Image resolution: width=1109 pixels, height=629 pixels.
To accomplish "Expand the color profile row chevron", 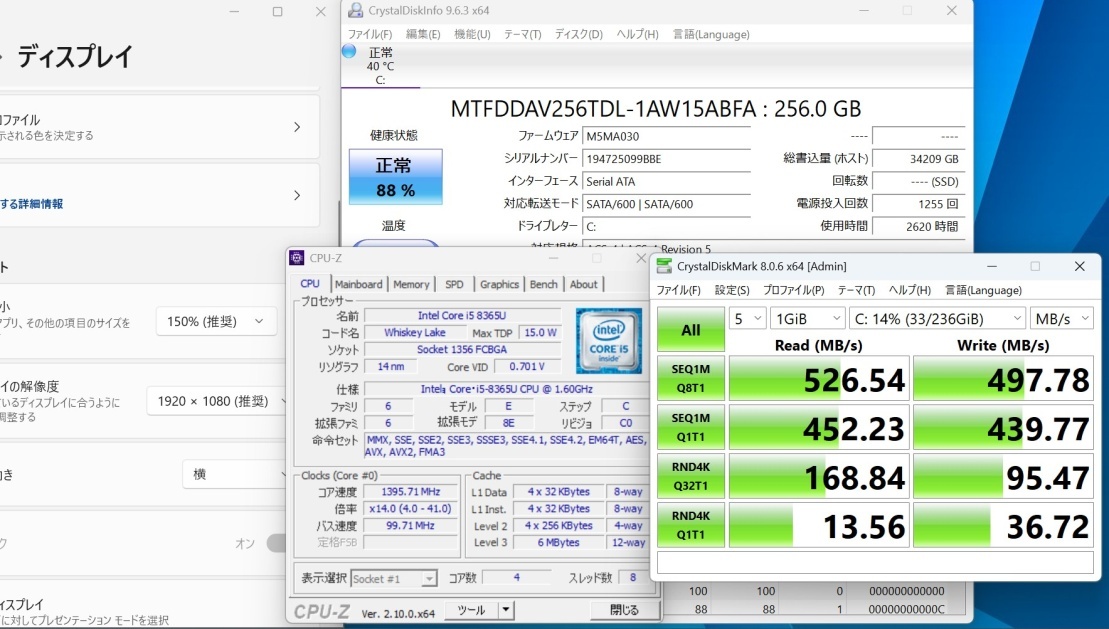I will coord(297,127).
